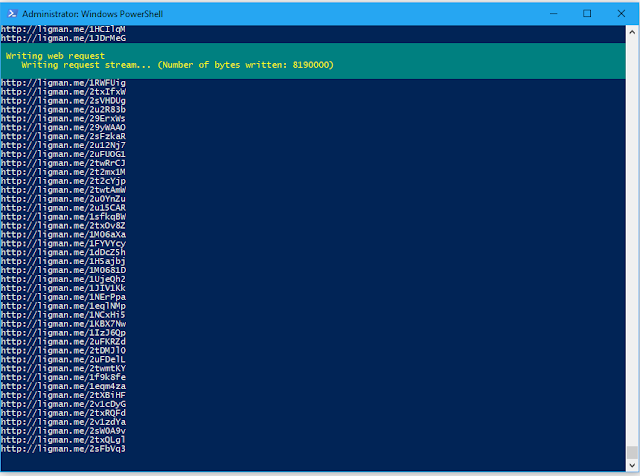Screen dimensions: 640x476
Task: Click the line ending in 1JDrMeG
Action: (63, 38)
